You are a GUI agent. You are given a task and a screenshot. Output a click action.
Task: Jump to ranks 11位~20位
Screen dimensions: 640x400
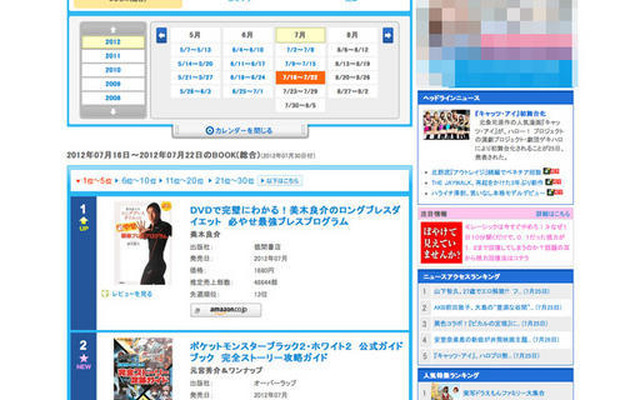pos(182,181)
